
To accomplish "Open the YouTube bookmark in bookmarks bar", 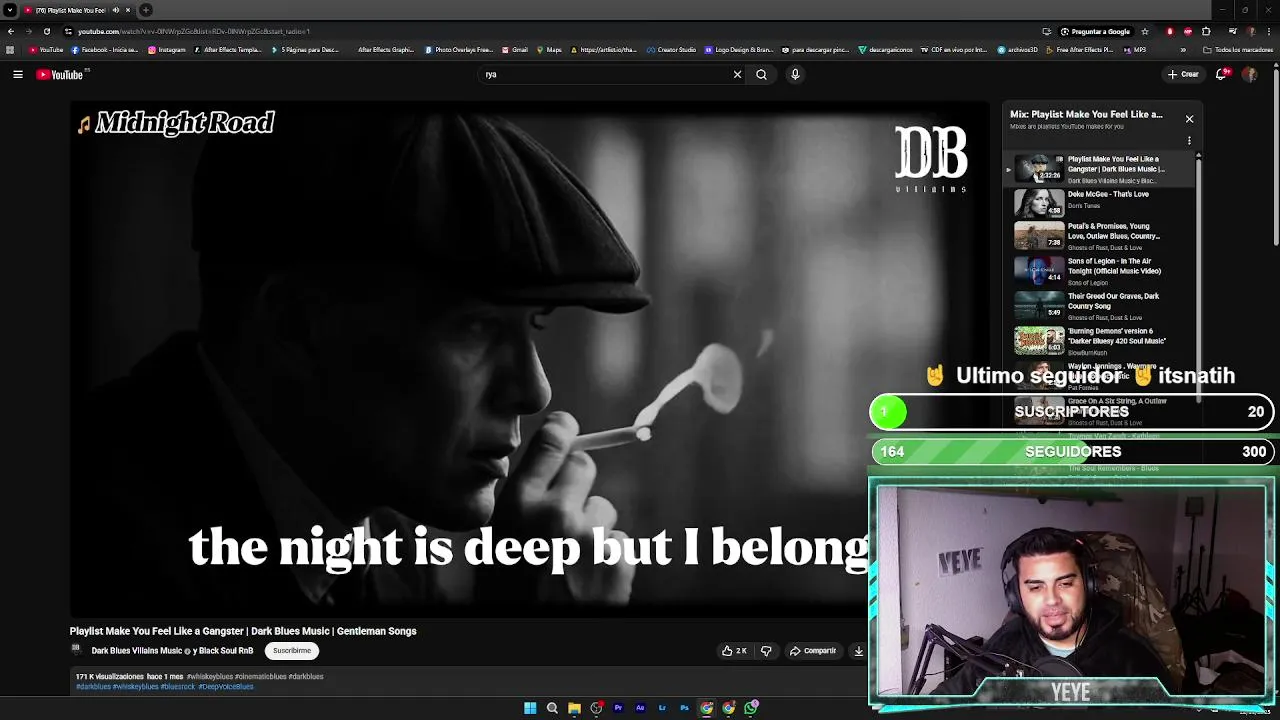I will [x=47, y=50].
